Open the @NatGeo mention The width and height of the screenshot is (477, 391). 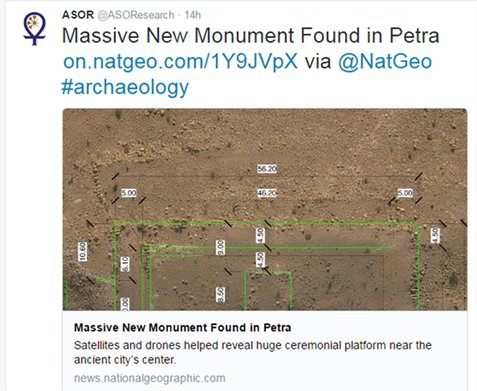point(385,61)
